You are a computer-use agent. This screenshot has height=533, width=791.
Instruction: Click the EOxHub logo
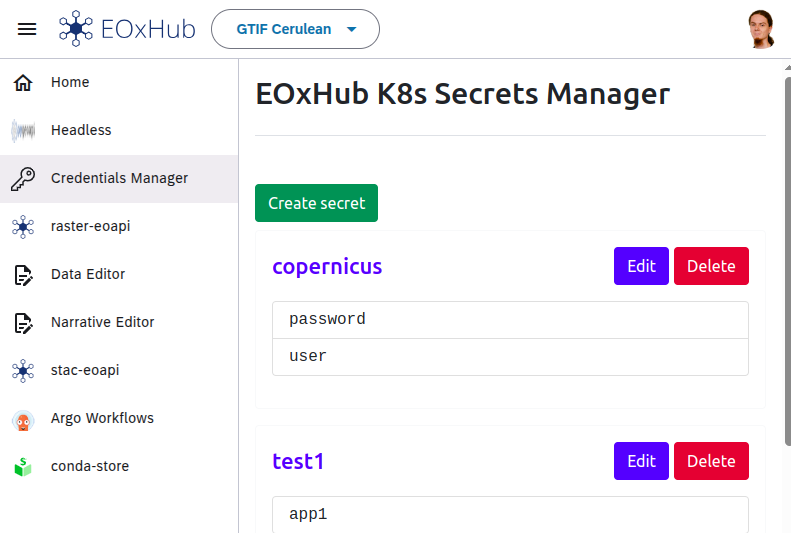(x=126, y=29)
